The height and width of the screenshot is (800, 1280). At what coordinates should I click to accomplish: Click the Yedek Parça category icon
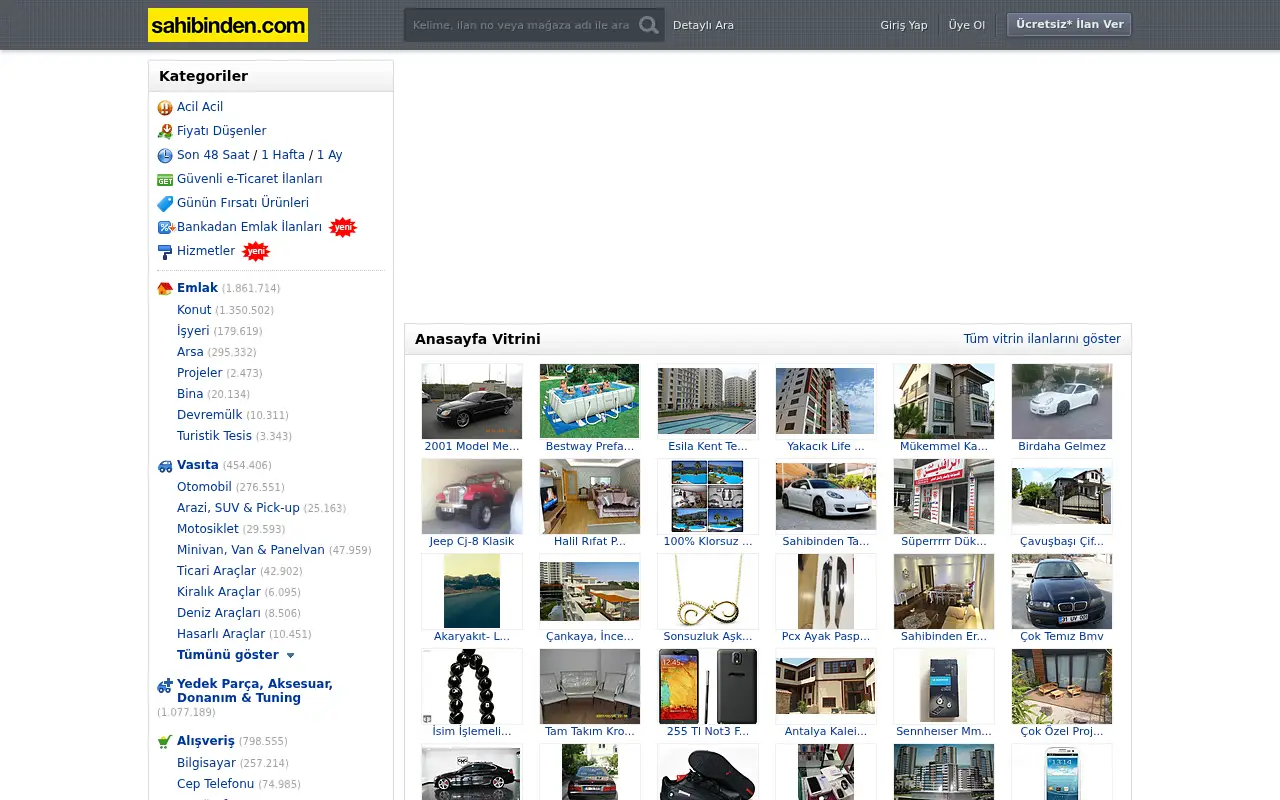[165, 687]
